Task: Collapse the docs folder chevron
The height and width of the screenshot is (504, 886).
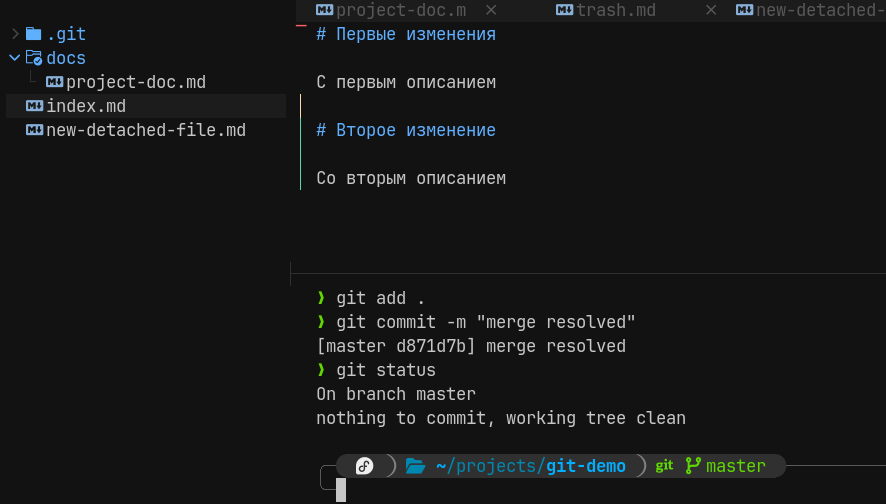Action: point(15,58)
